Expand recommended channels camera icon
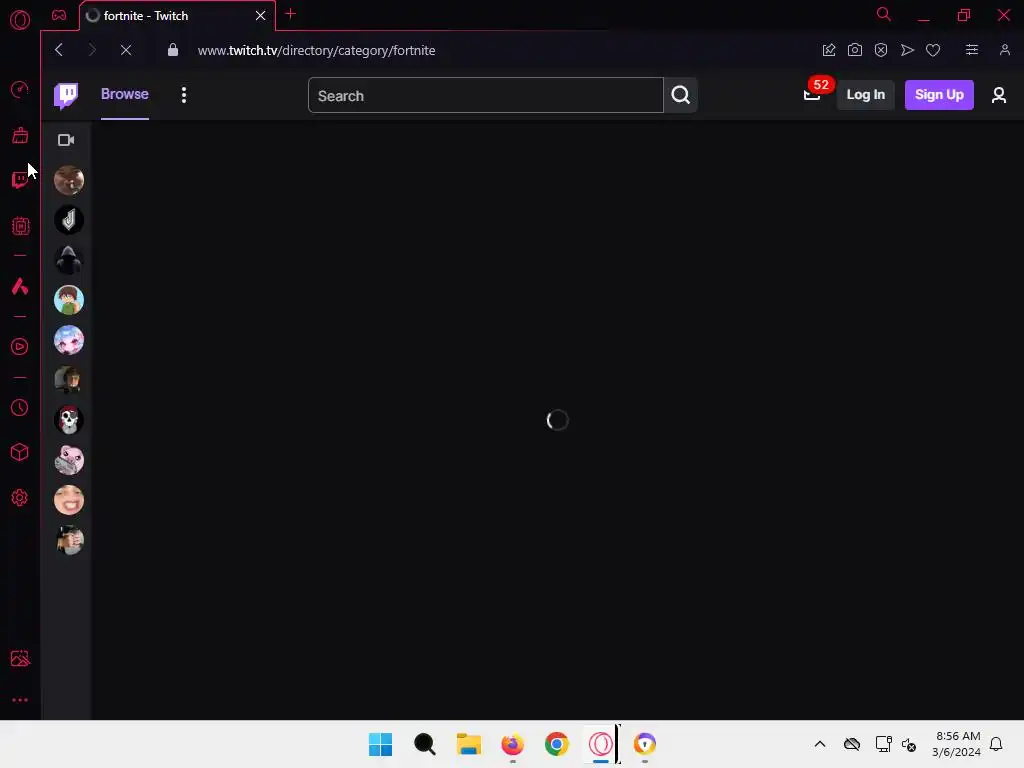 click(66, 140)
